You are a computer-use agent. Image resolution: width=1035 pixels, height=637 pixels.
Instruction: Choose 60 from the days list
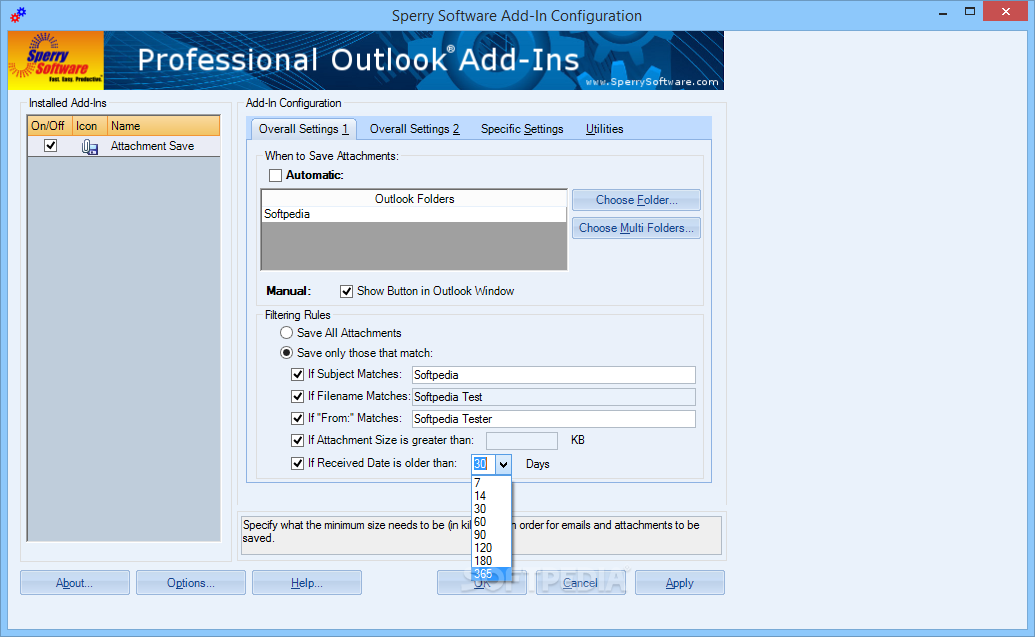point(491,522)
